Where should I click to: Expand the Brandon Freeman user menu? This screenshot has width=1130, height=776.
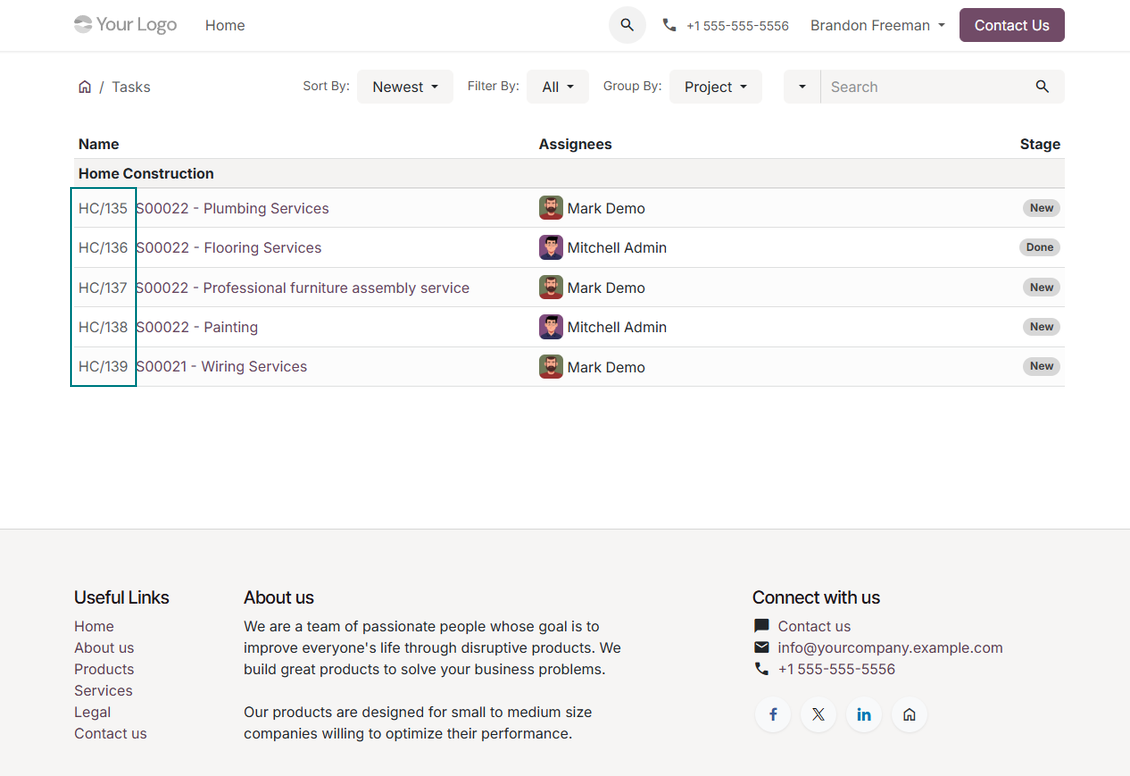click(x=877, y=25)
